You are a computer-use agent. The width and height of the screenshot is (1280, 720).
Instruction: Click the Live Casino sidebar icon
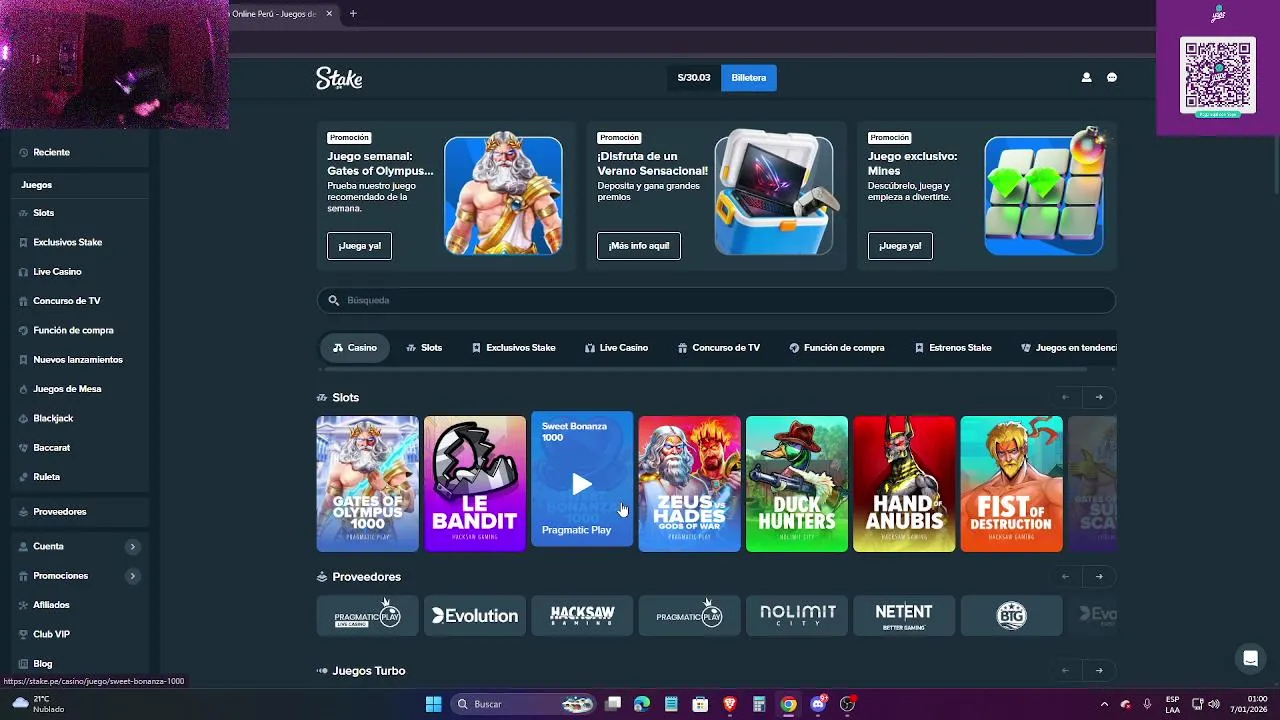click(x=23, y=272)
